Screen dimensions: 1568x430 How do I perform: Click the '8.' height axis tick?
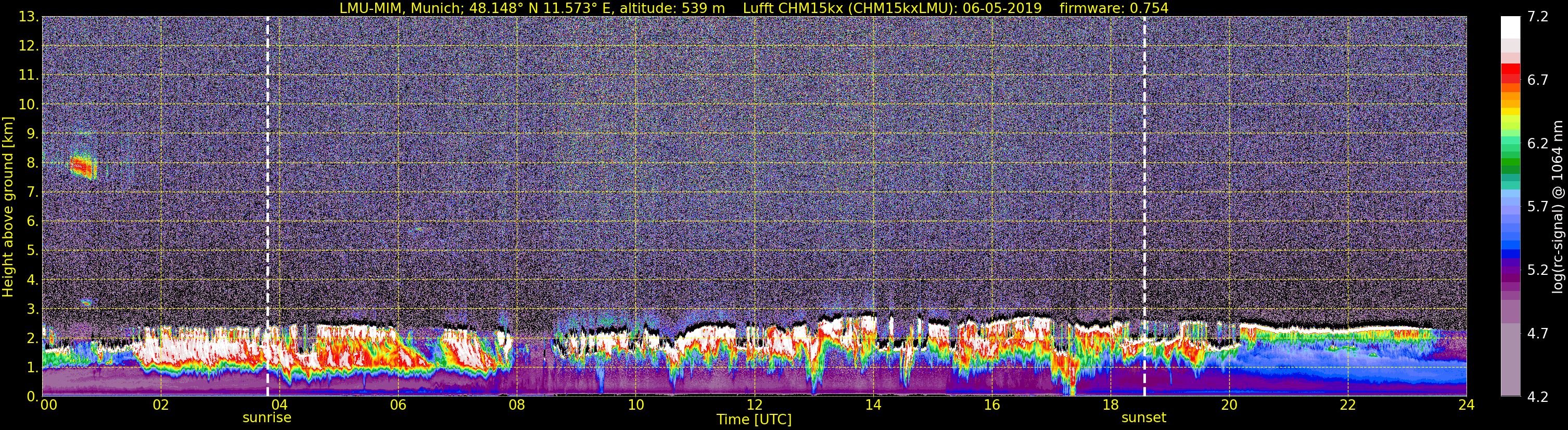click(33, 162)
